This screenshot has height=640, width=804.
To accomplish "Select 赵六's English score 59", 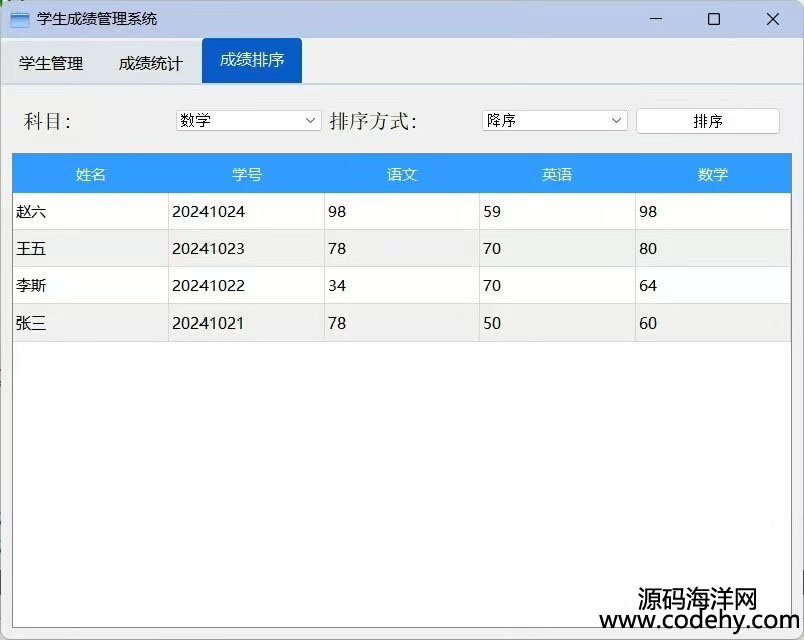I will tap(557, 212).
